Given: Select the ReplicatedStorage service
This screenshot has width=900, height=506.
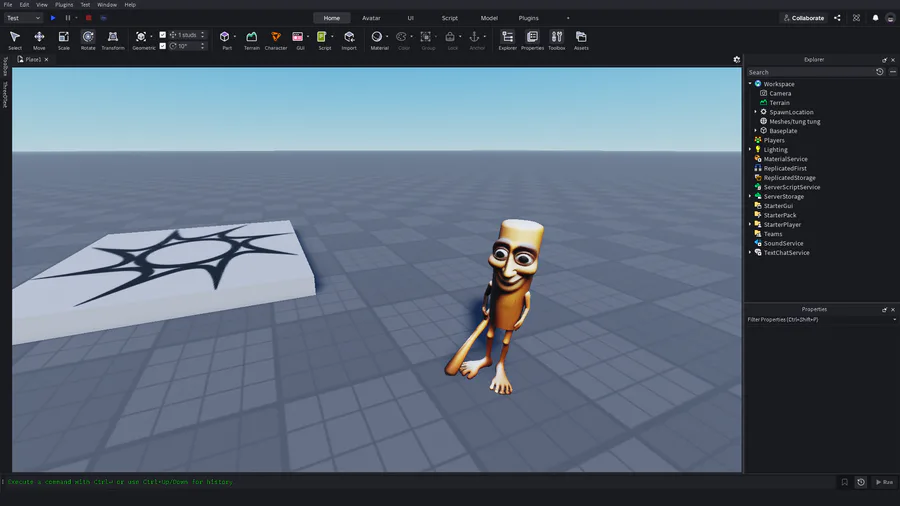Looking at the screenshot, I should 790,177.
